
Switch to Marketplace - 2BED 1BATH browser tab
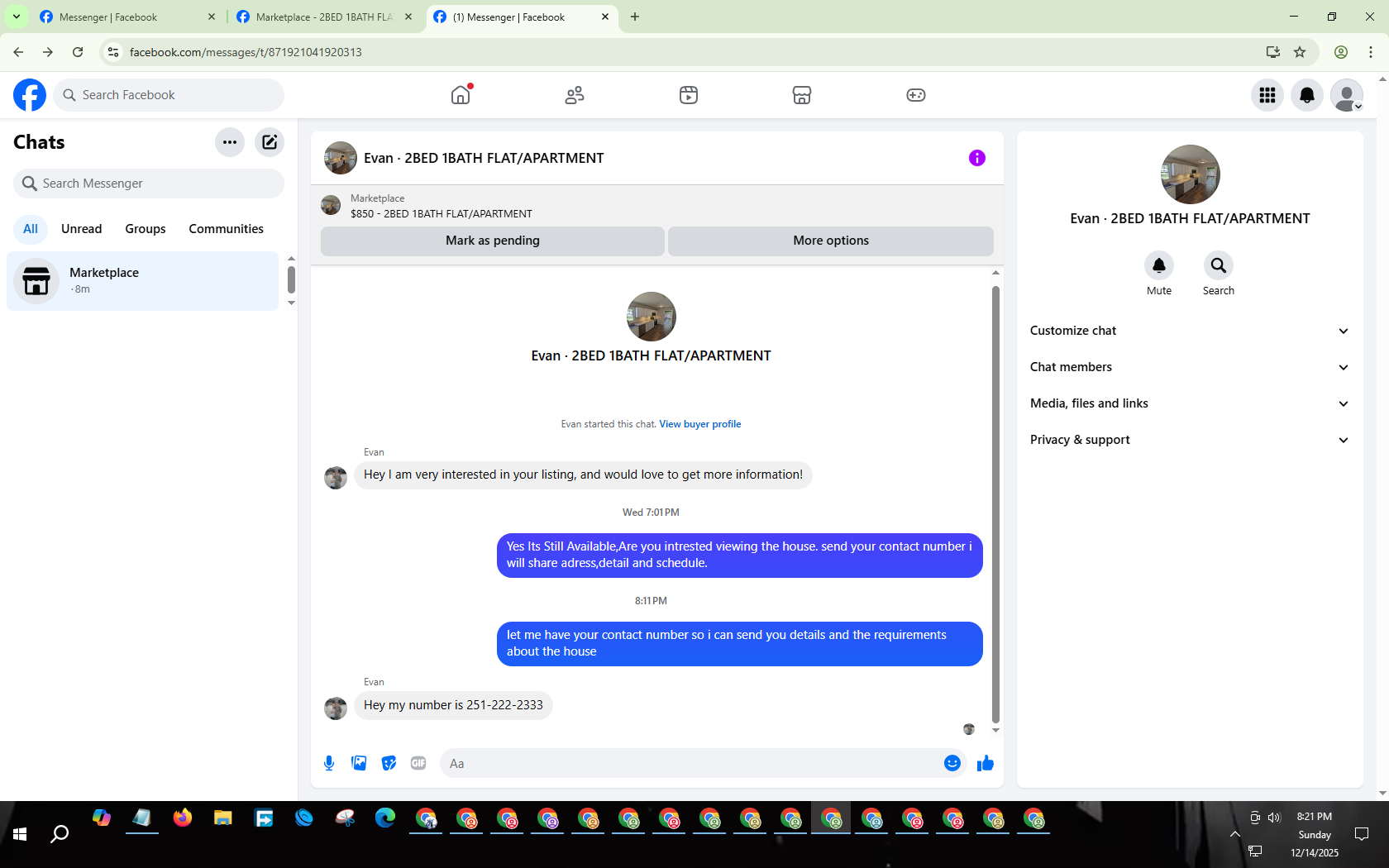pos(324,17)
